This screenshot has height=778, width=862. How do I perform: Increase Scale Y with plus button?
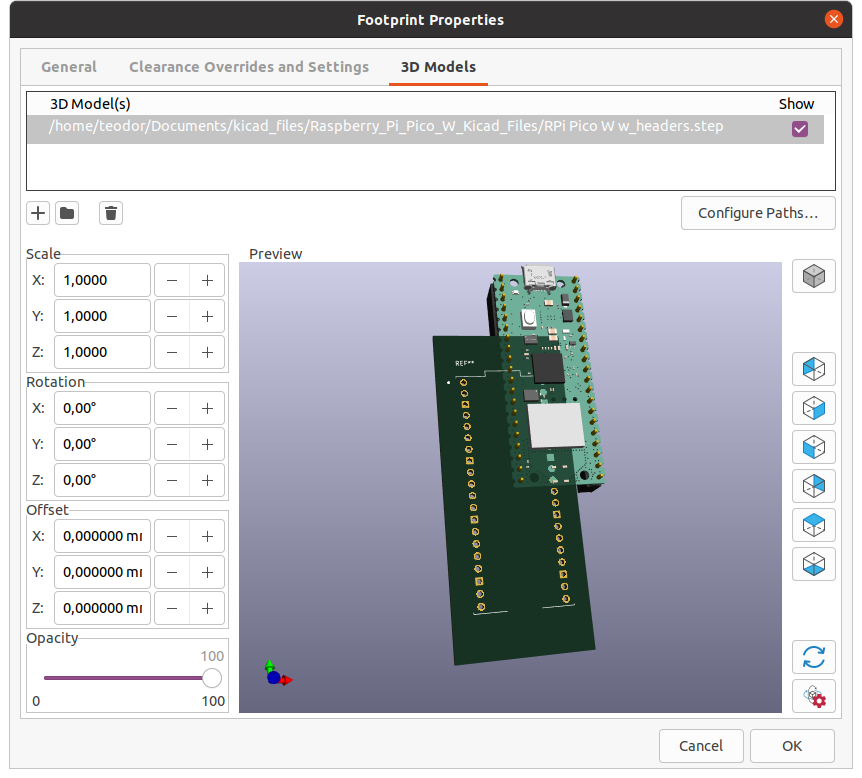click(x=207, y=316)
